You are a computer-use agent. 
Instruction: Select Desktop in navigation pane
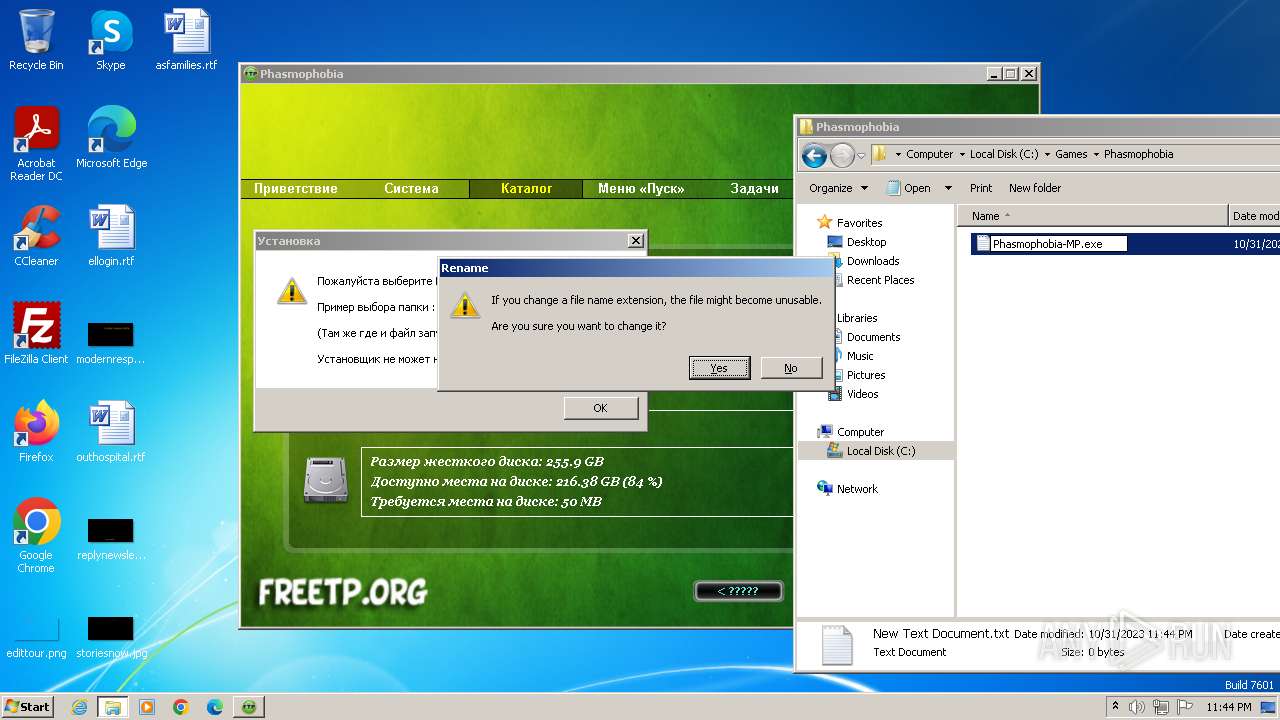coord(866,242)
